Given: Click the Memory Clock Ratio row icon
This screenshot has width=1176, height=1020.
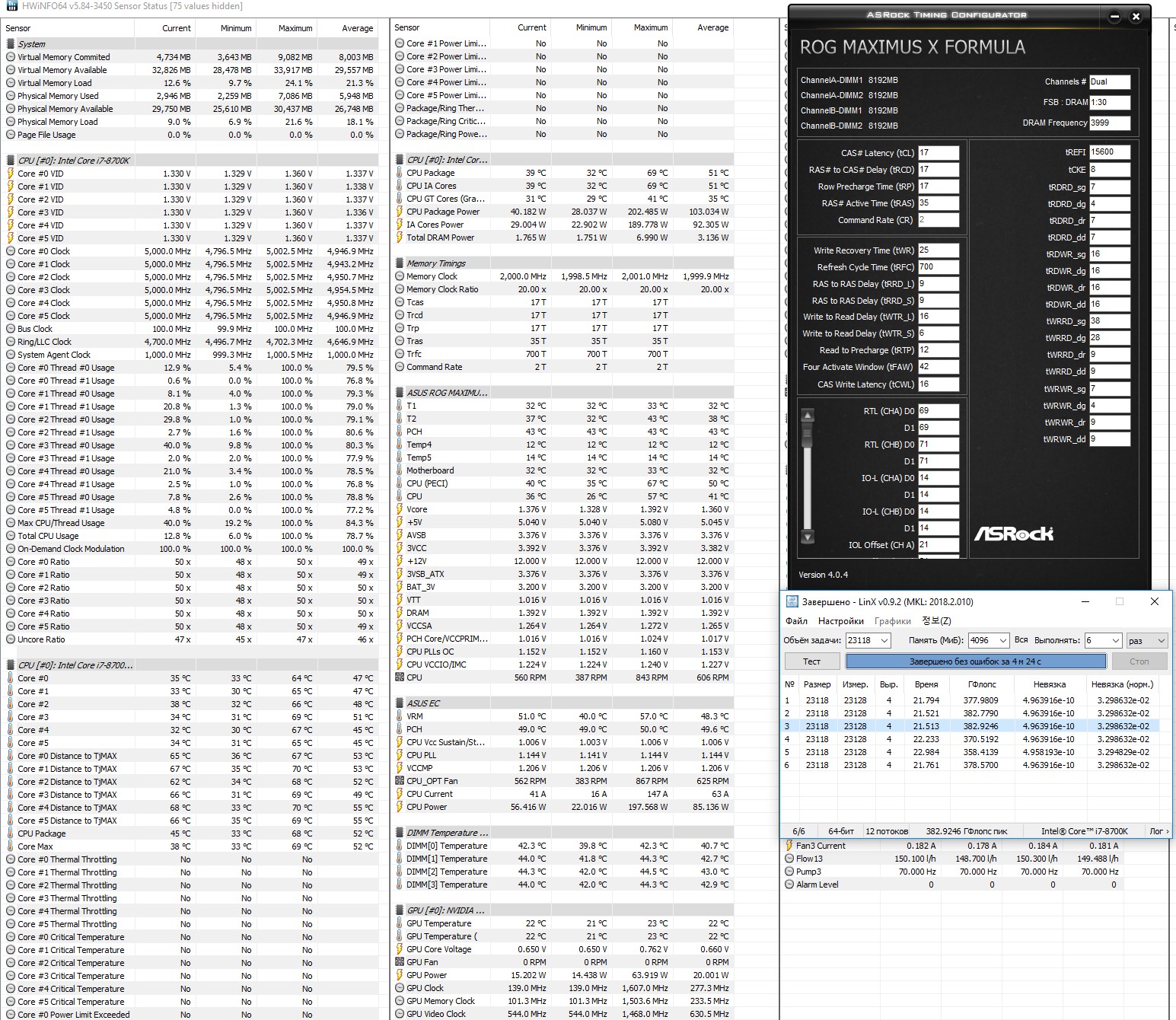Looking at the screenshot, I should click(400, 289).
